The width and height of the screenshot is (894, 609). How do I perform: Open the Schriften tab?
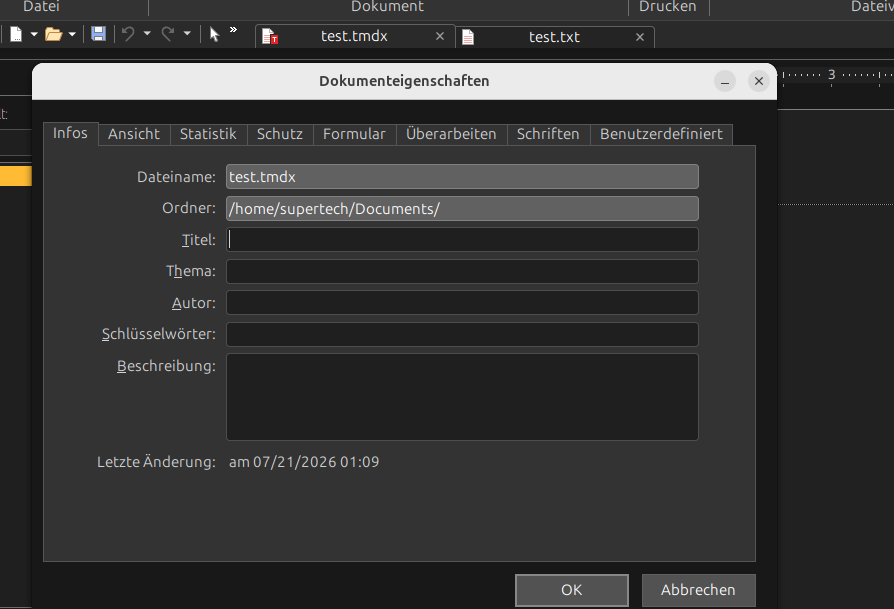click(x=548, y=134)
